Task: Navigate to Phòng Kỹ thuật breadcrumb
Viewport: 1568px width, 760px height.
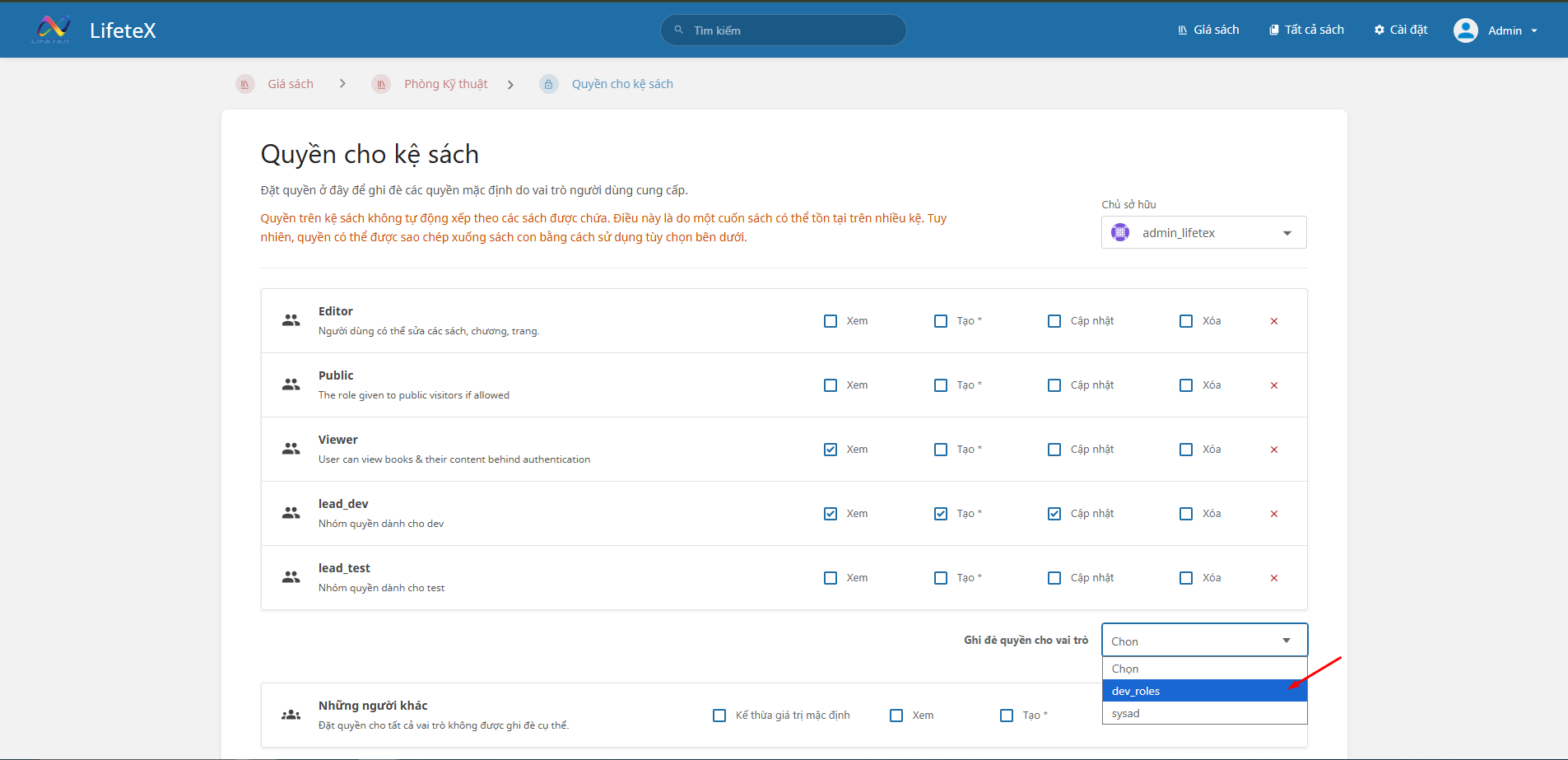Action: pos(445,84)
